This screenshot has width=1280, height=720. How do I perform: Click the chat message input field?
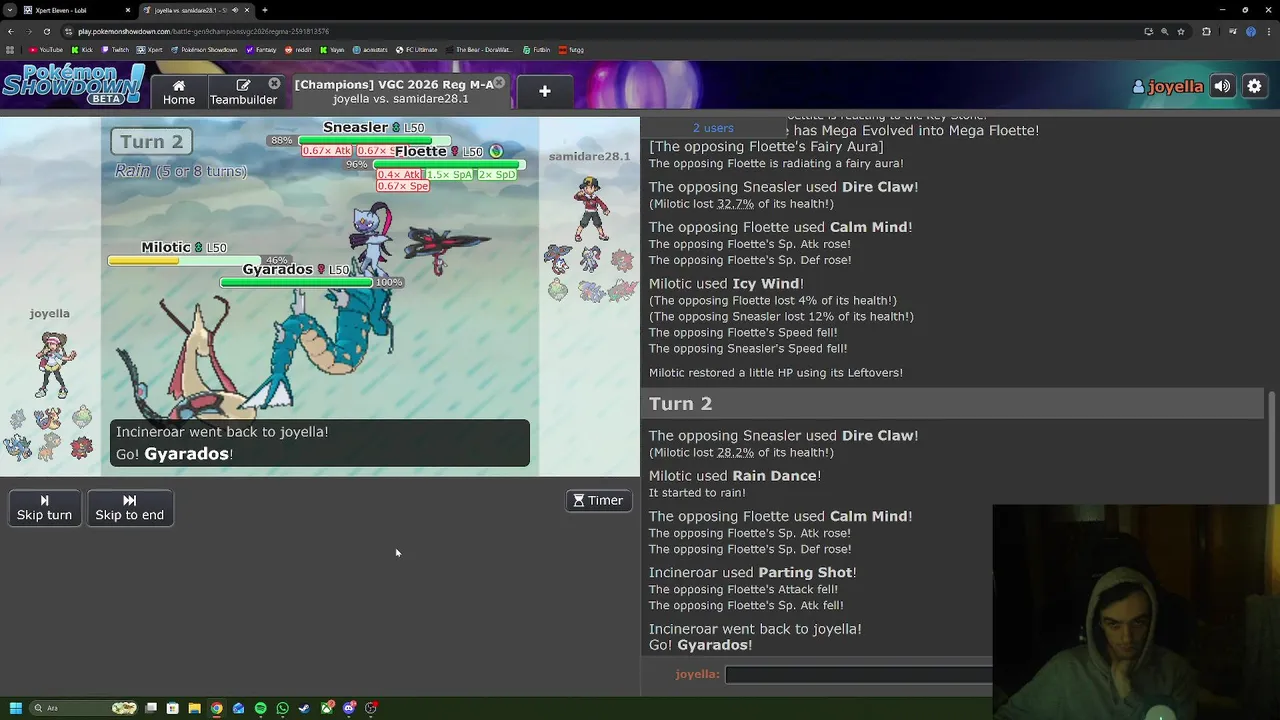pos(858,674)
